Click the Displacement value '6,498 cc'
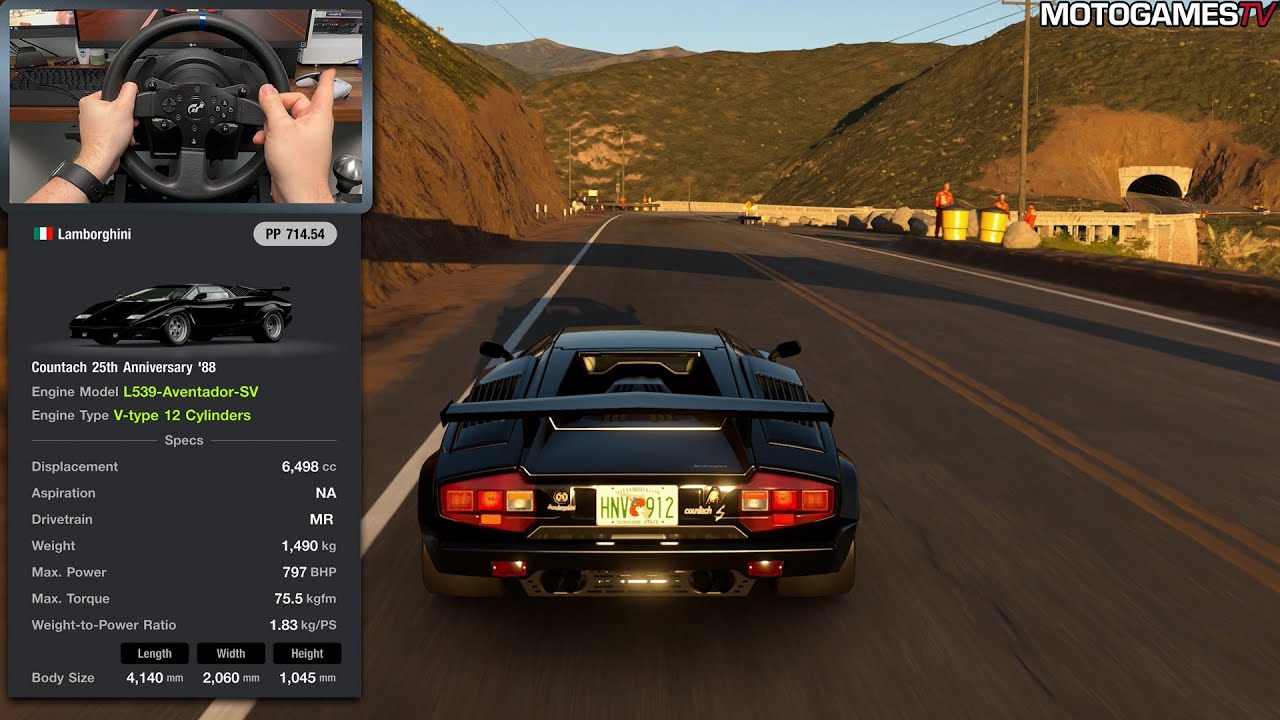 (309, 467)
